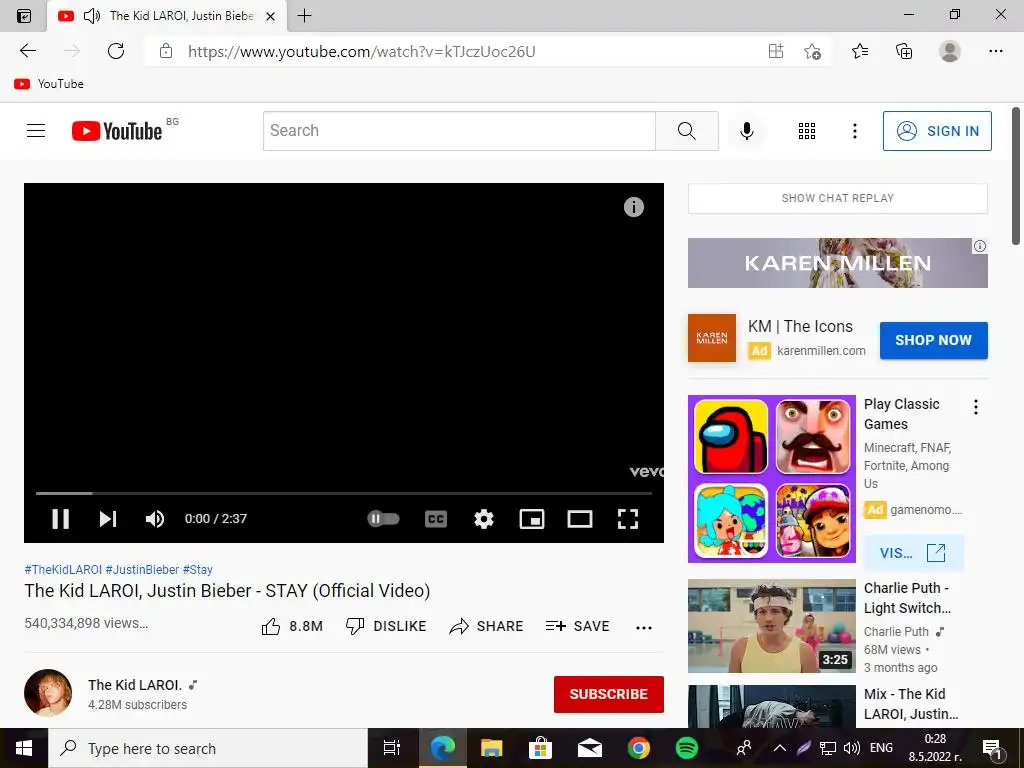
Task: Open YouTube settings three-dot menu
Action: point(854,131)
